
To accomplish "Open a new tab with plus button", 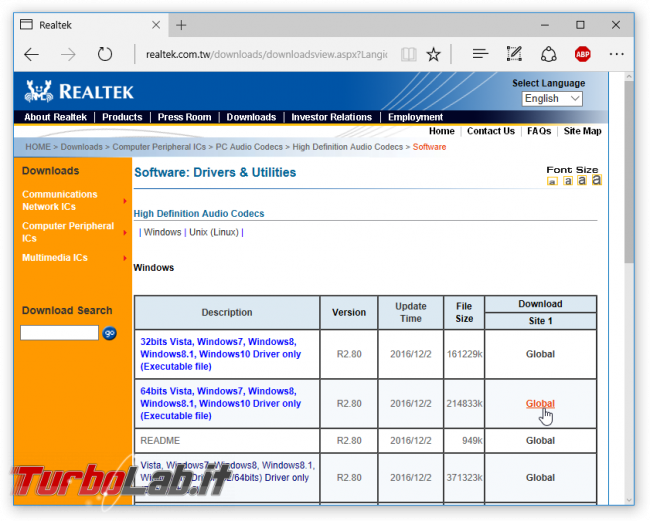I will coord(181,25).
